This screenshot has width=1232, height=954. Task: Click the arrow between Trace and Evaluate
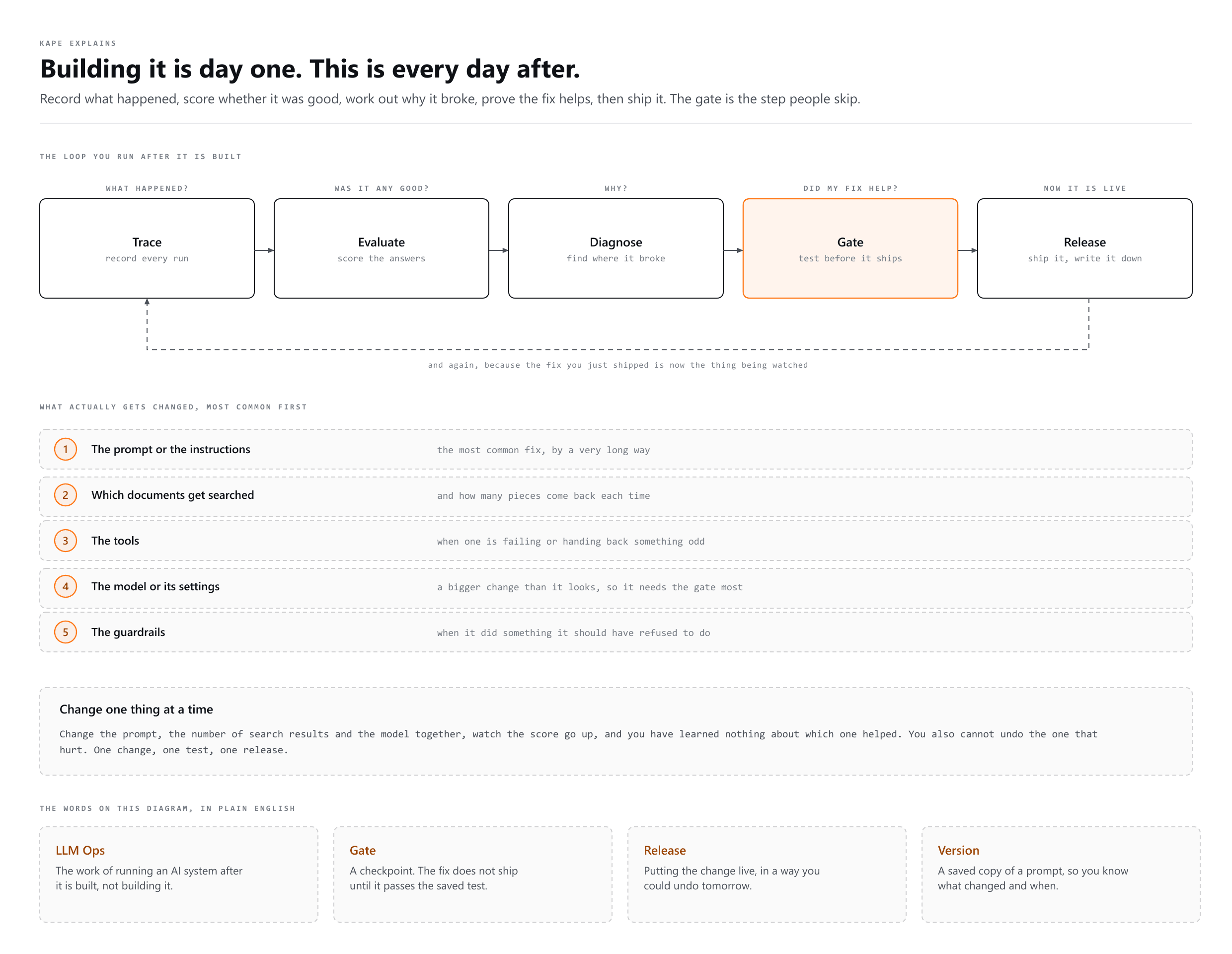tap(264, 250)
